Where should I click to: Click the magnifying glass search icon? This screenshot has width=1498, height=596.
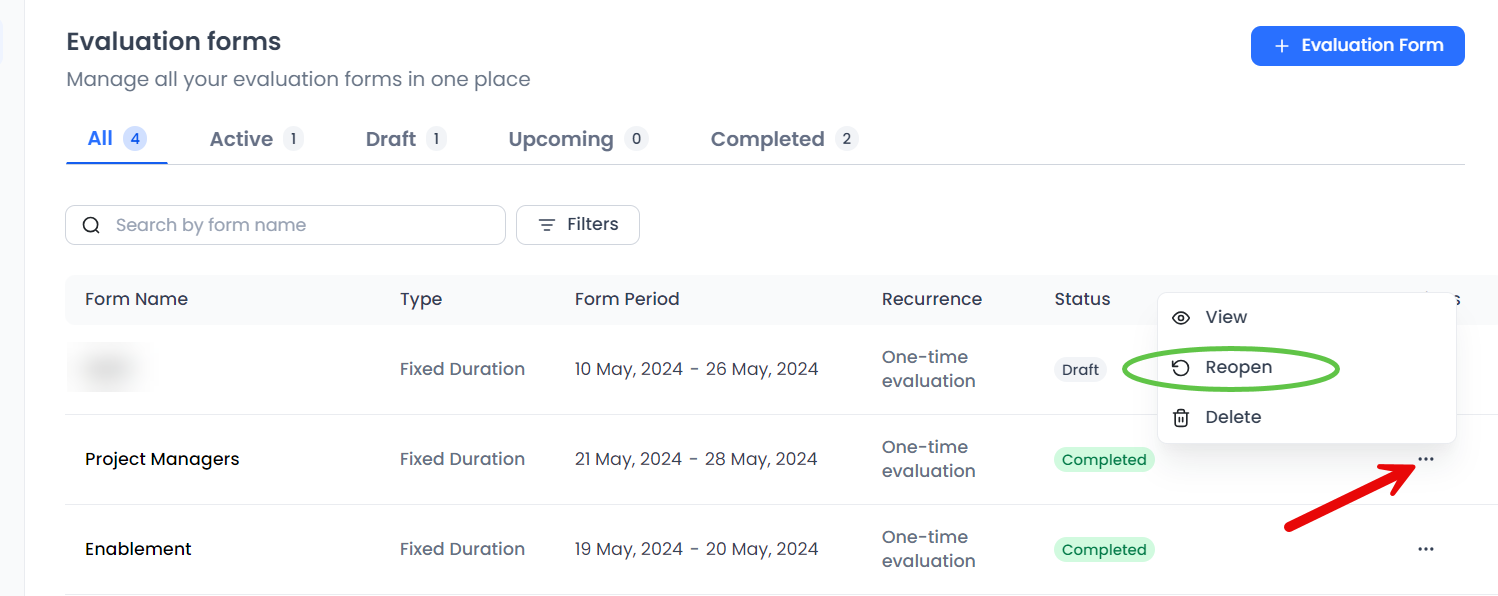click(x=91, y=225)
